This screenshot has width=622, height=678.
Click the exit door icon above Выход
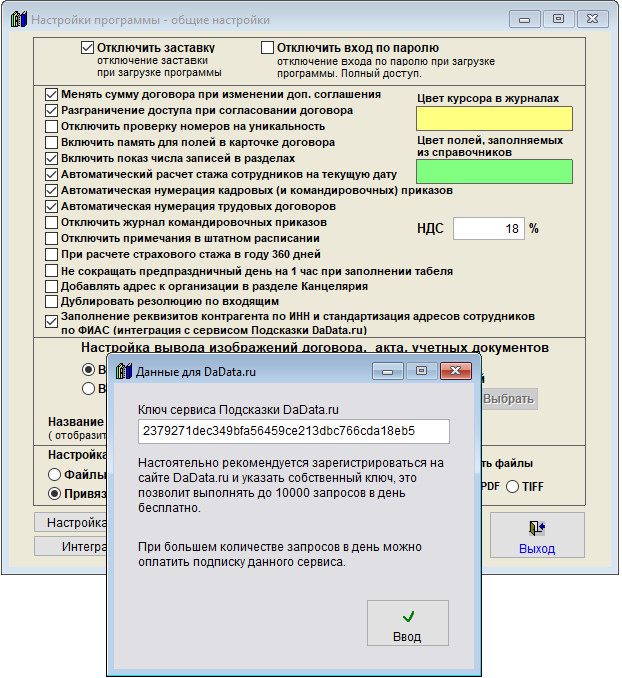[x=537, y=528]
